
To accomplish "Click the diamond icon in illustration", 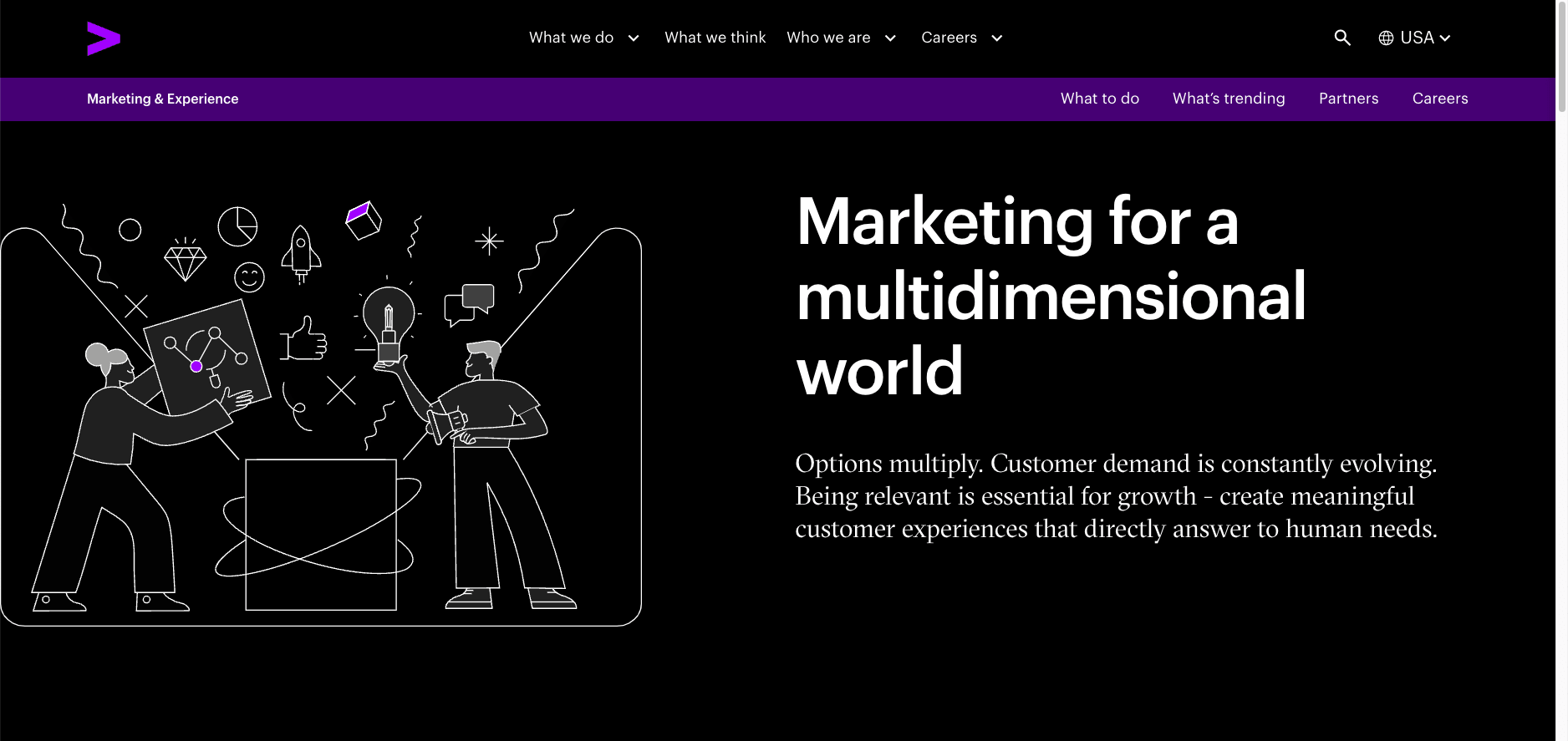I will pos(185,261).
